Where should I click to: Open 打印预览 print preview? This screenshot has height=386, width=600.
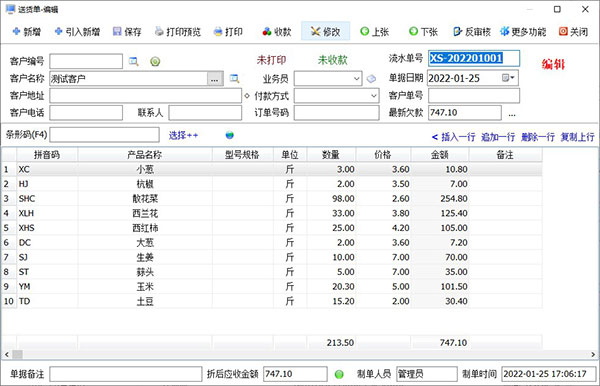coord(178,32)
